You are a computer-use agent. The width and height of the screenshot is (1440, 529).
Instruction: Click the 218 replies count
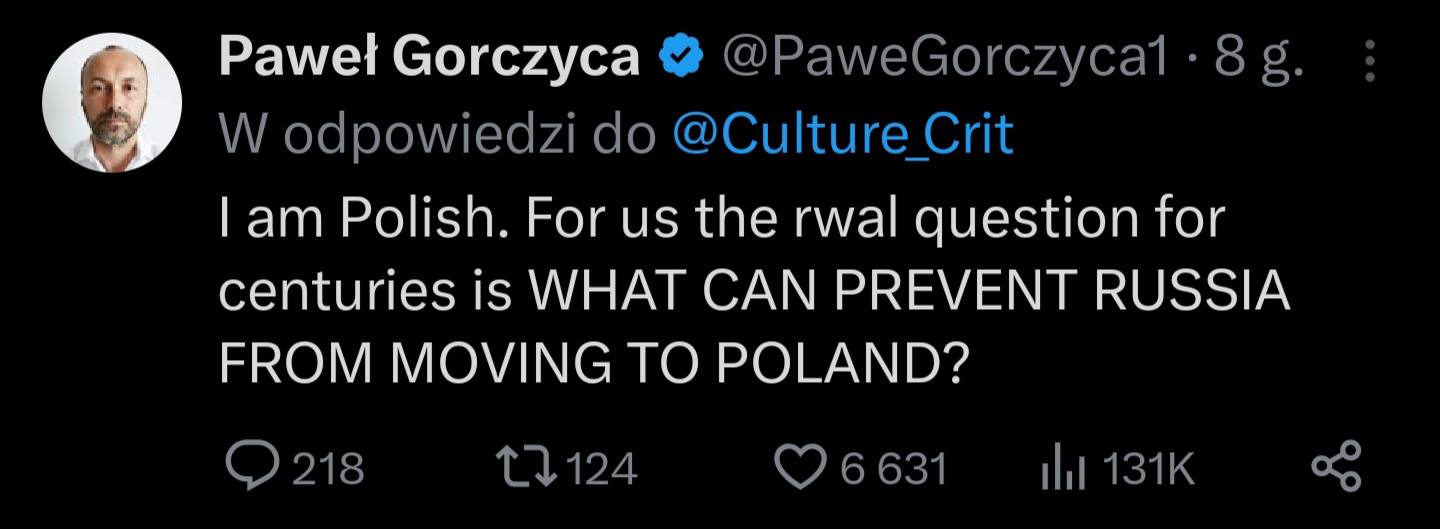(328, 469)
